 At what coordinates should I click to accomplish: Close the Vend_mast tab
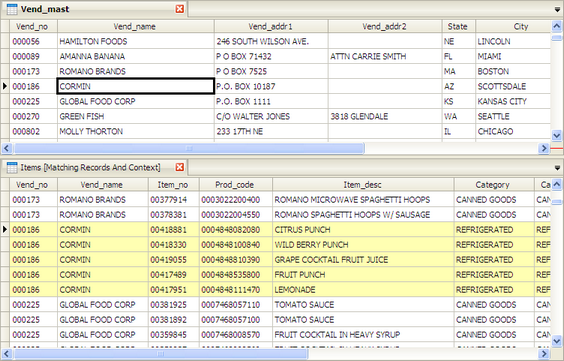pos(180,9)
